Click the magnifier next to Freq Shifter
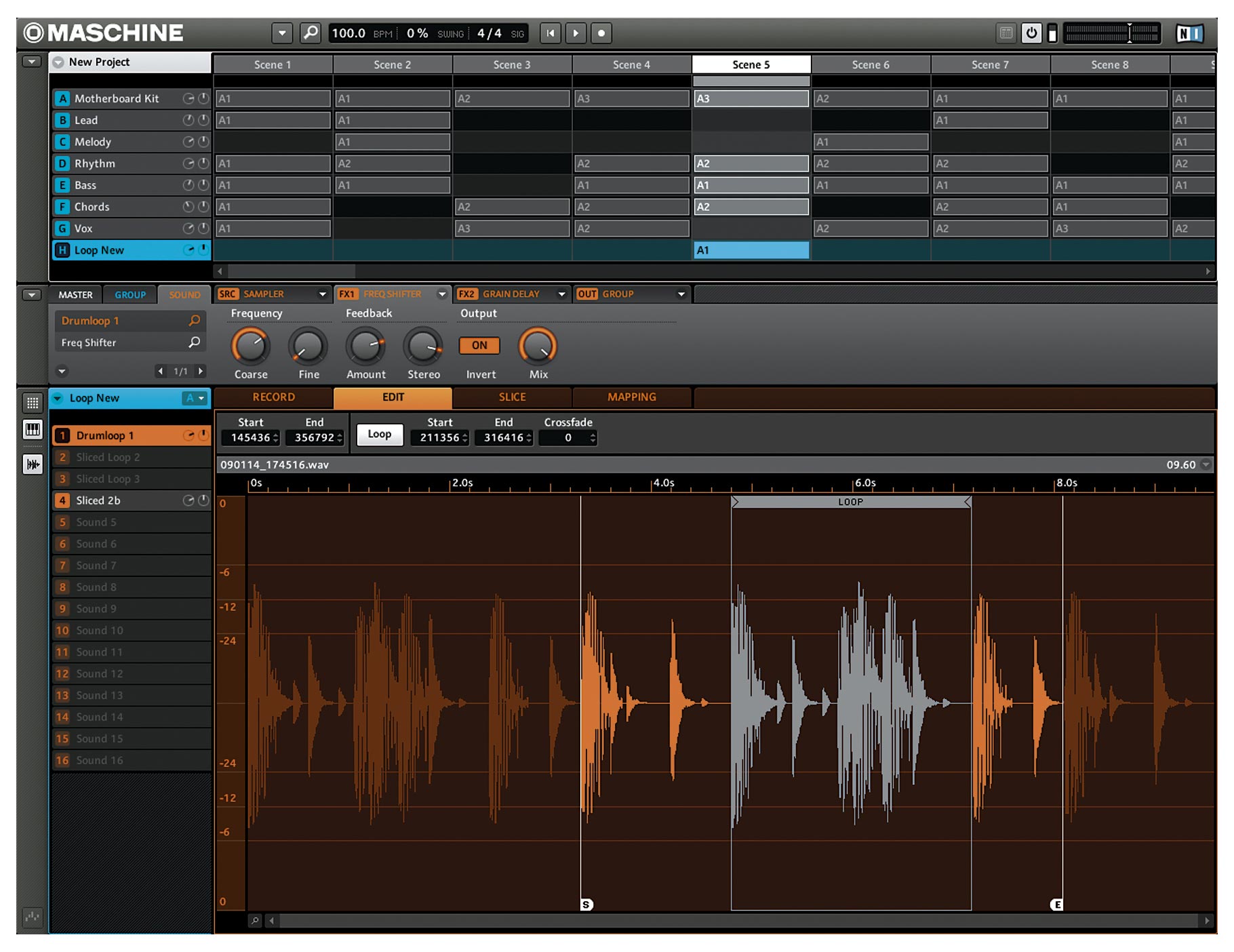The width and height of the screenshot is (1234, 952). 195,342
